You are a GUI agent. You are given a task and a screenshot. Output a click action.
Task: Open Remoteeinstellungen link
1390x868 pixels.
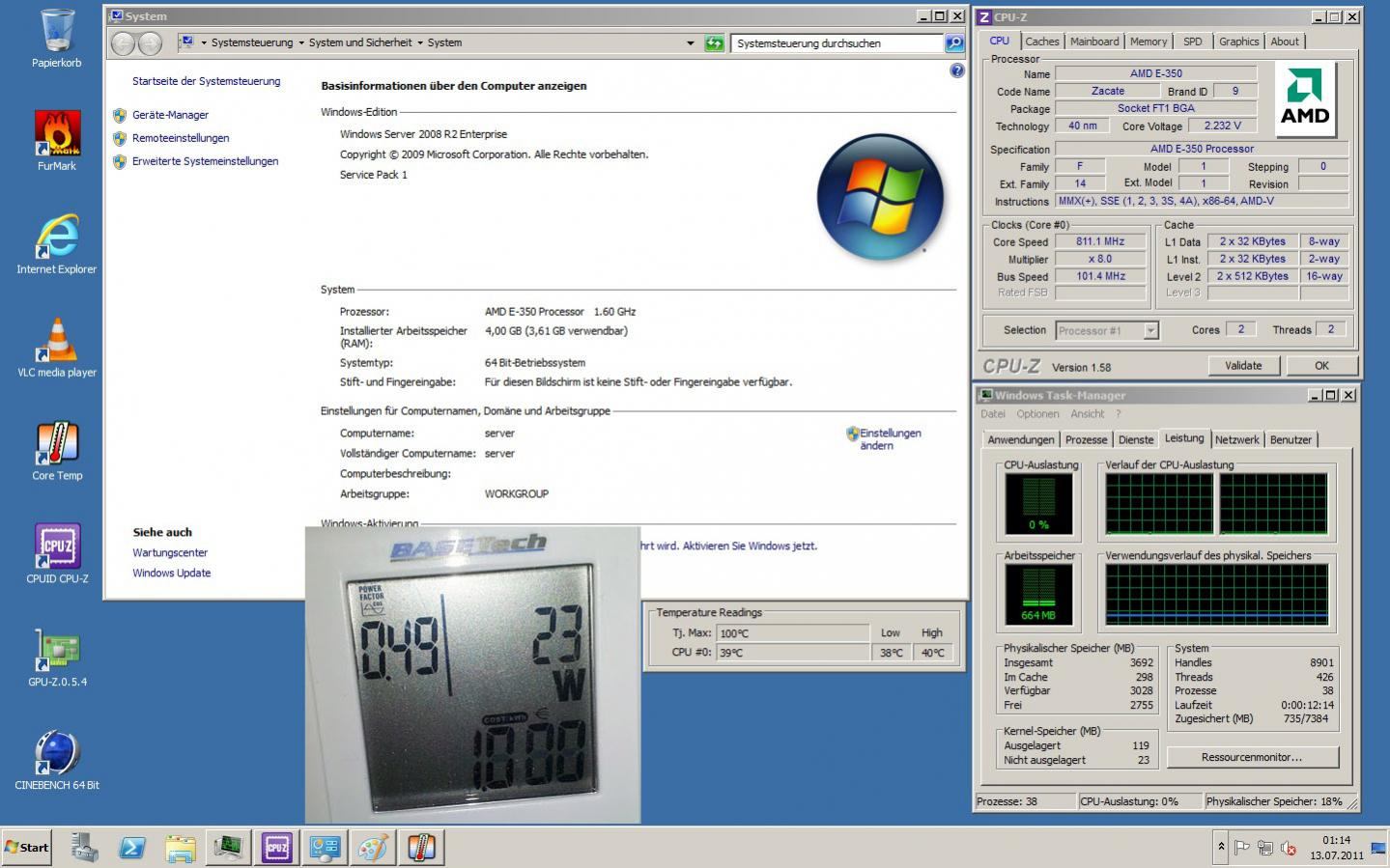click(x=181, y=138)
